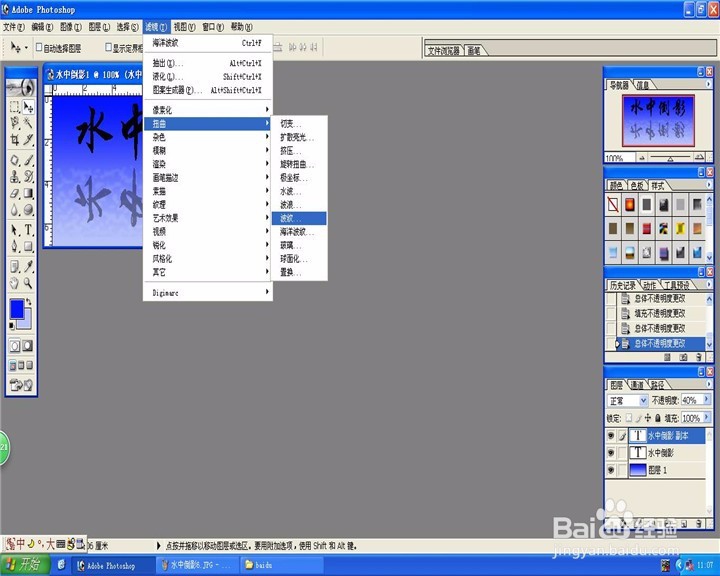Choose 波纹 from the 扭曲 submenu
The height and width of the screenshot is (576, 720).
coord(299,218)
